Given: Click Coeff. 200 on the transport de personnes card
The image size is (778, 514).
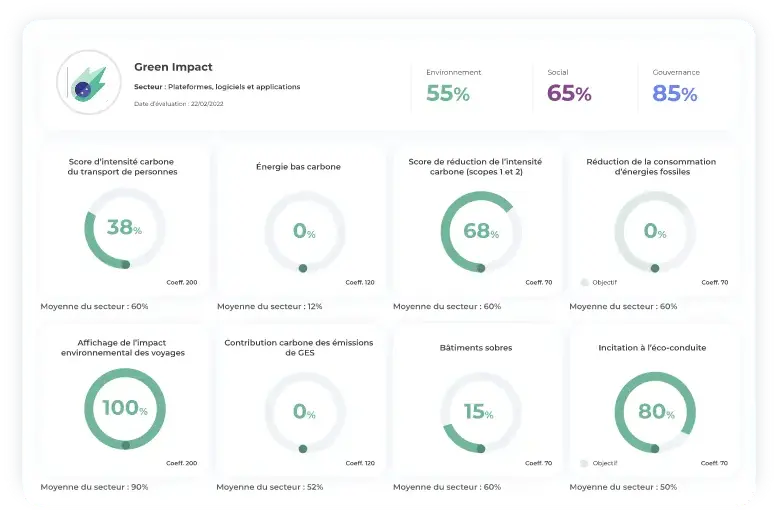Looking at the screenshot, I should click(182, 282).
